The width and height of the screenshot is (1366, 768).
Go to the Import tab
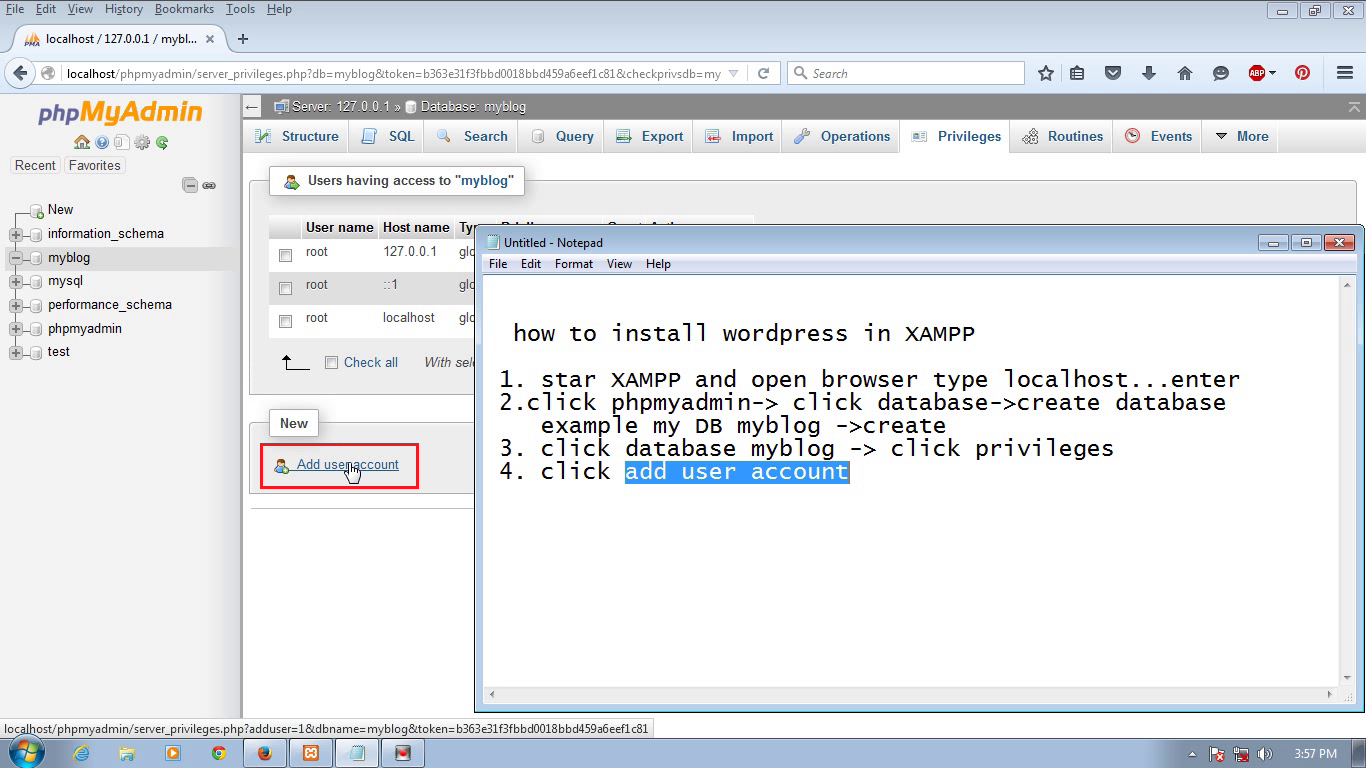click(739, 136)
